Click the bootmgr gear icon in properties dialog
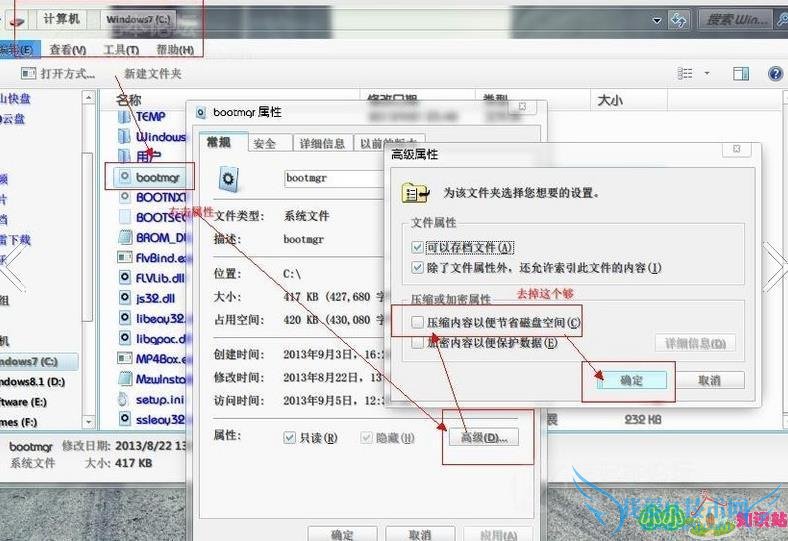Image resolution: width=788 pixels, height=541 pixels. 229,179
